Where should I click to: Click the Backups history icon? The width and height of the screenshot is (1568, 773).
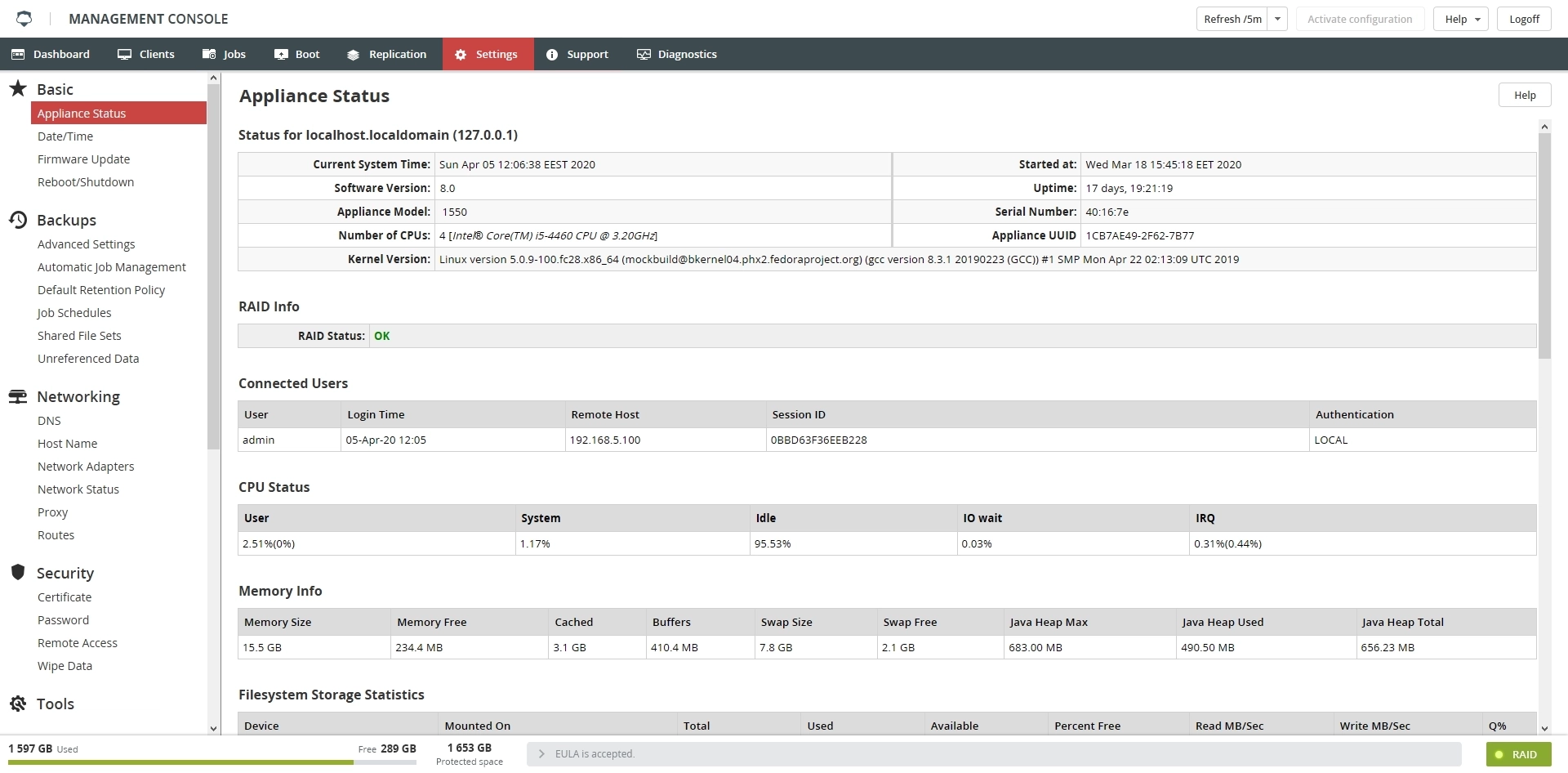(x=18, y=219)
